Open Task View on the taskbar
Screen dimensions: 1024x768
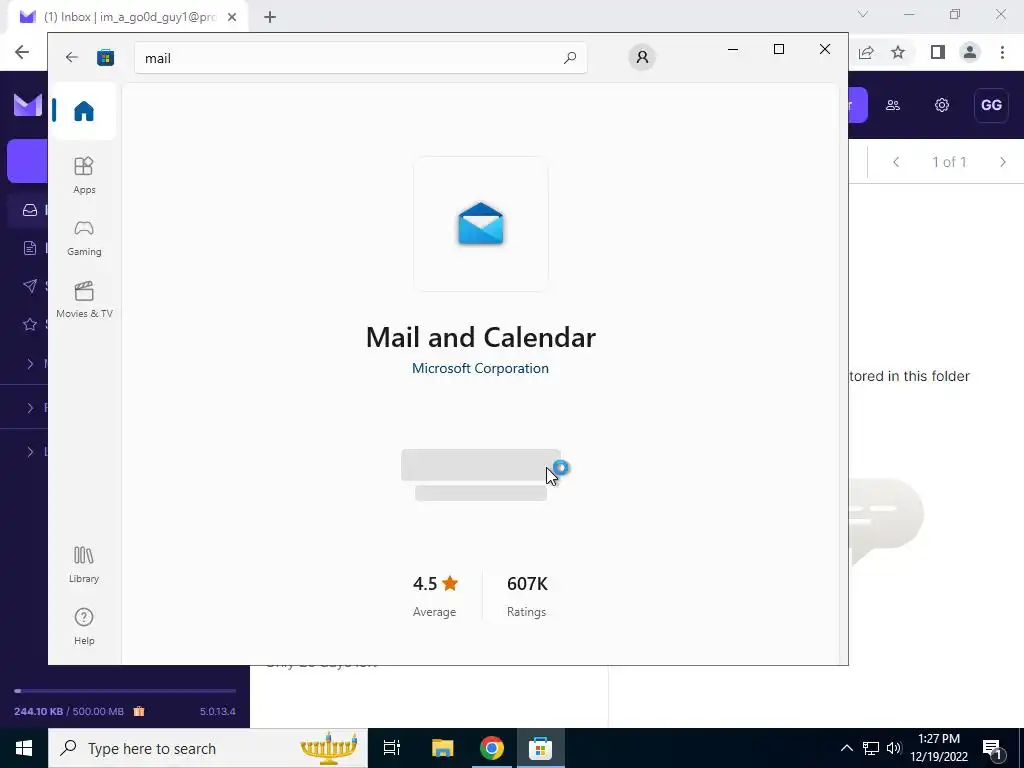[392, 748]
